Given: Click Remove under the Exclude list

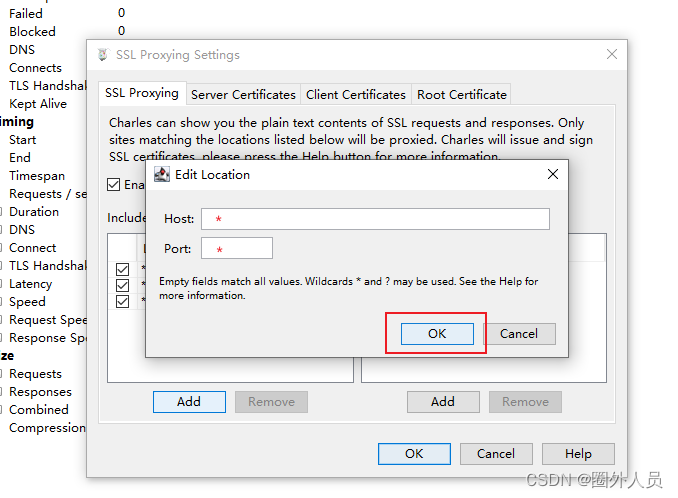Looking at the screenshot, I should [x=525, y=402].
